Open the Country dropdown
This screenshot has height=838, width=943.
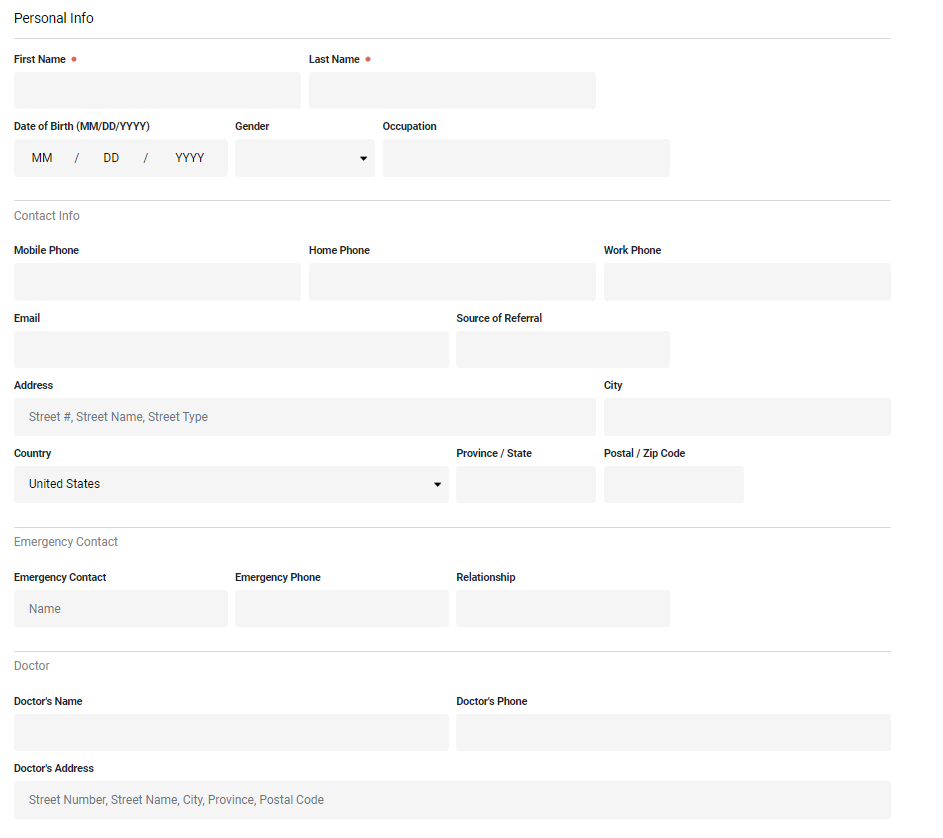click(231, 484)
